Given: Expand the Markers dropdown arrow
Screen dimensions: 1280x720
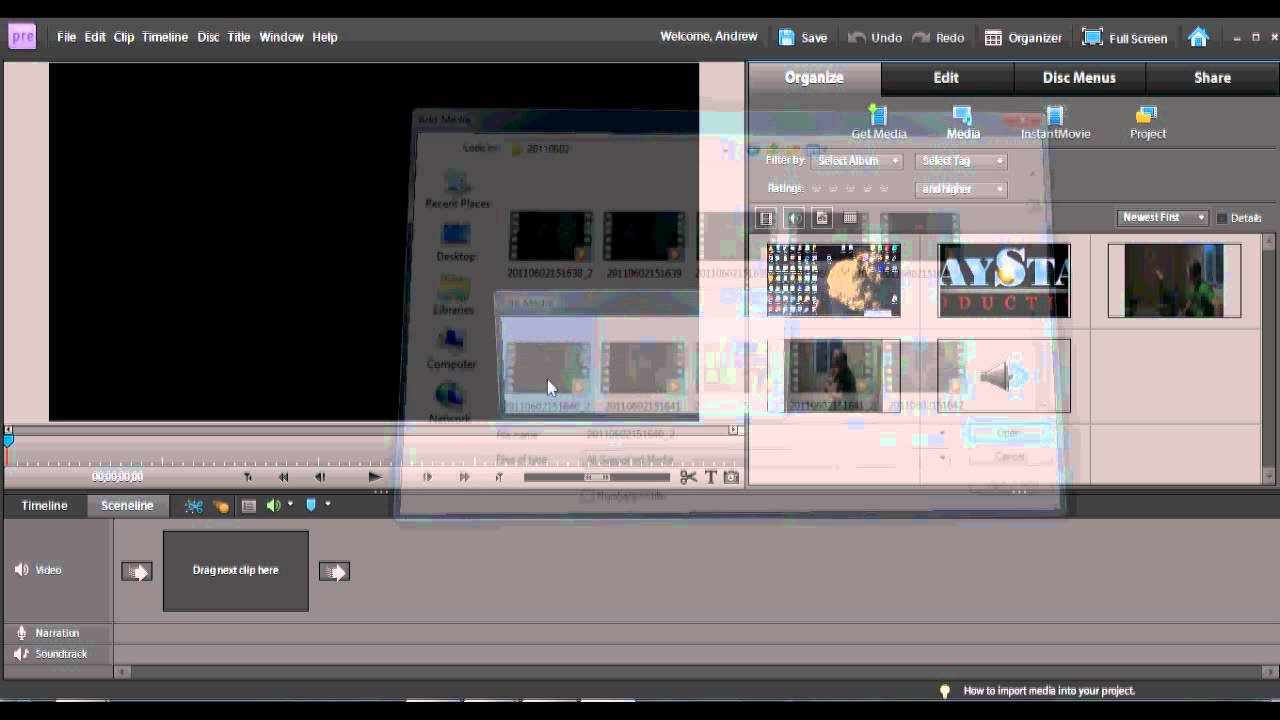Looking at the screenshot, I should tap(327, 505).
